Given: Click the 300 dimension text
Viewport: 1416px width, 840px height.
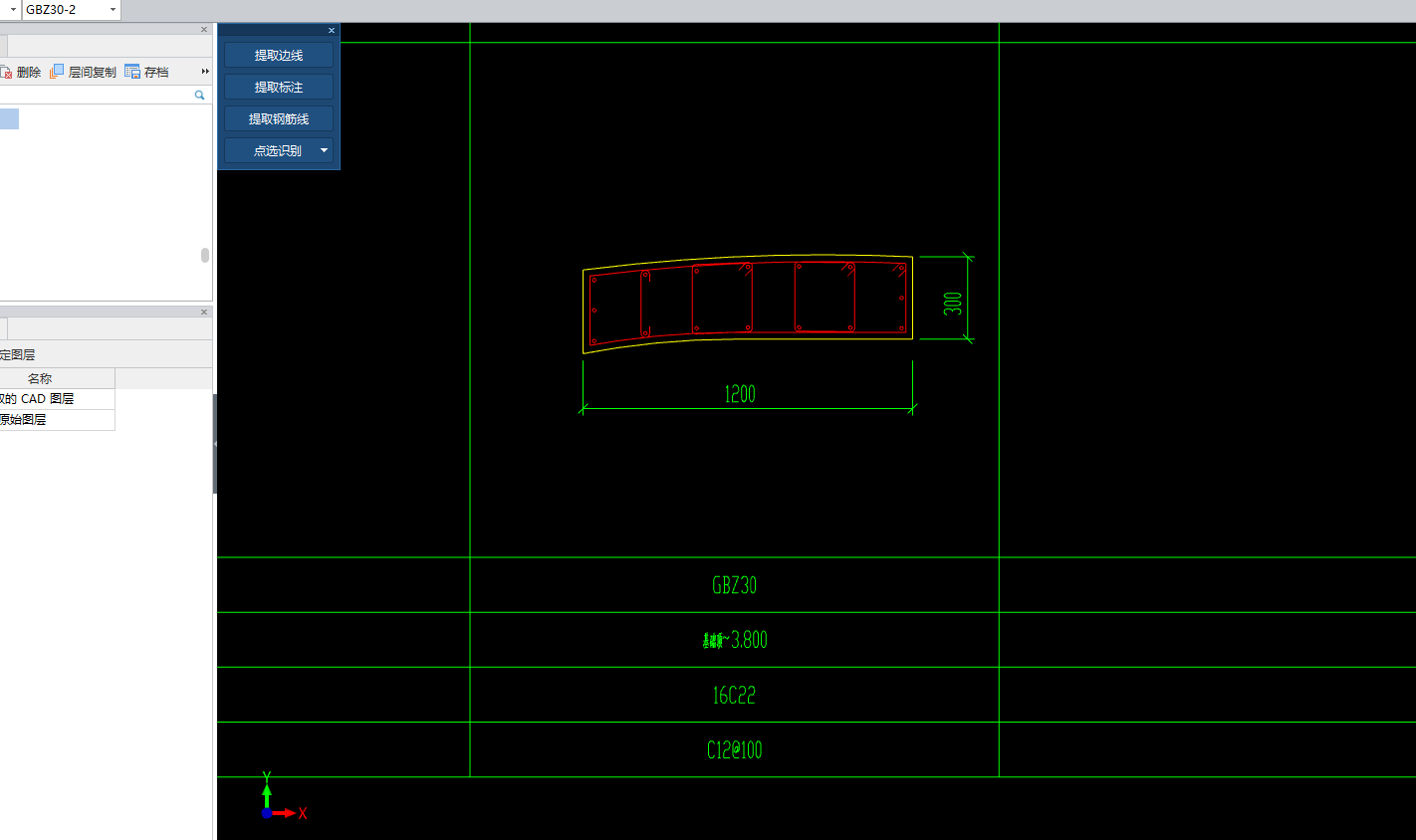Looking at the screenshot, I should pos(953,304).
